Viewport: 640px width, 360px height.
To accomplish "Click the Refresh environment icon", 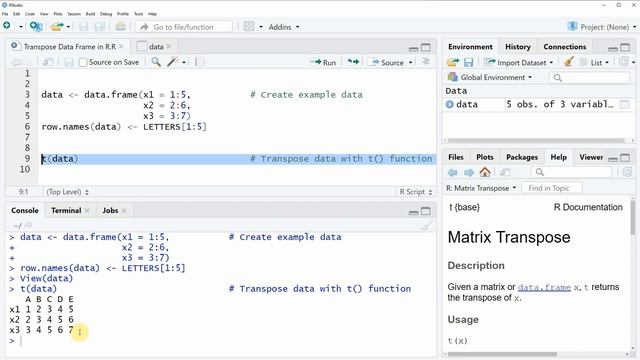I will [624, 62].
